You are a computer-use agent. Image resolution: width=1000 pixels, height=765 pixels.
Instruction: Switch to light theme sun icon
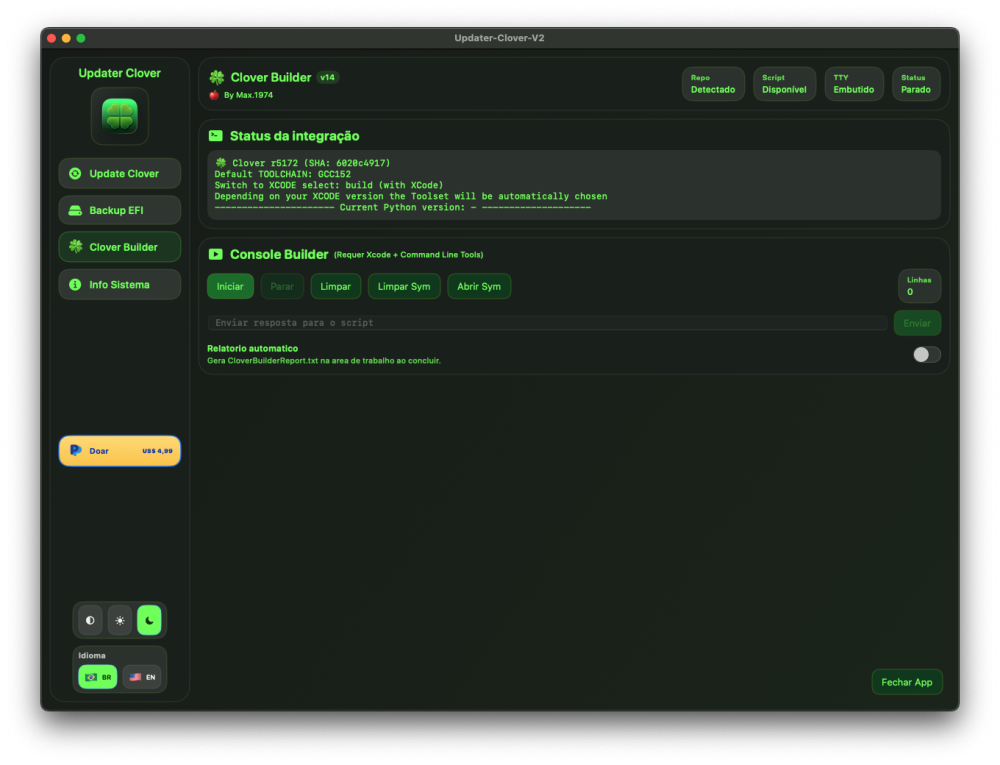(x=120, y=620)
